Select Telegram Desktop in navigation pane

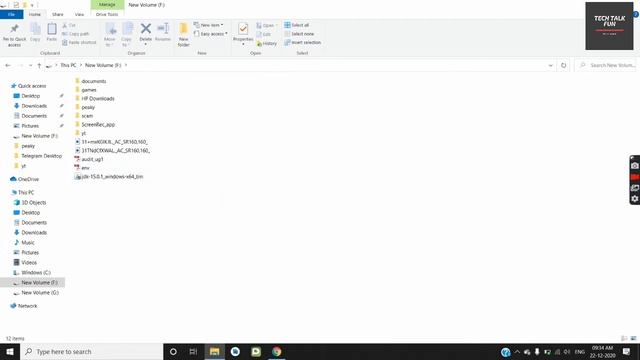[38, 156]
